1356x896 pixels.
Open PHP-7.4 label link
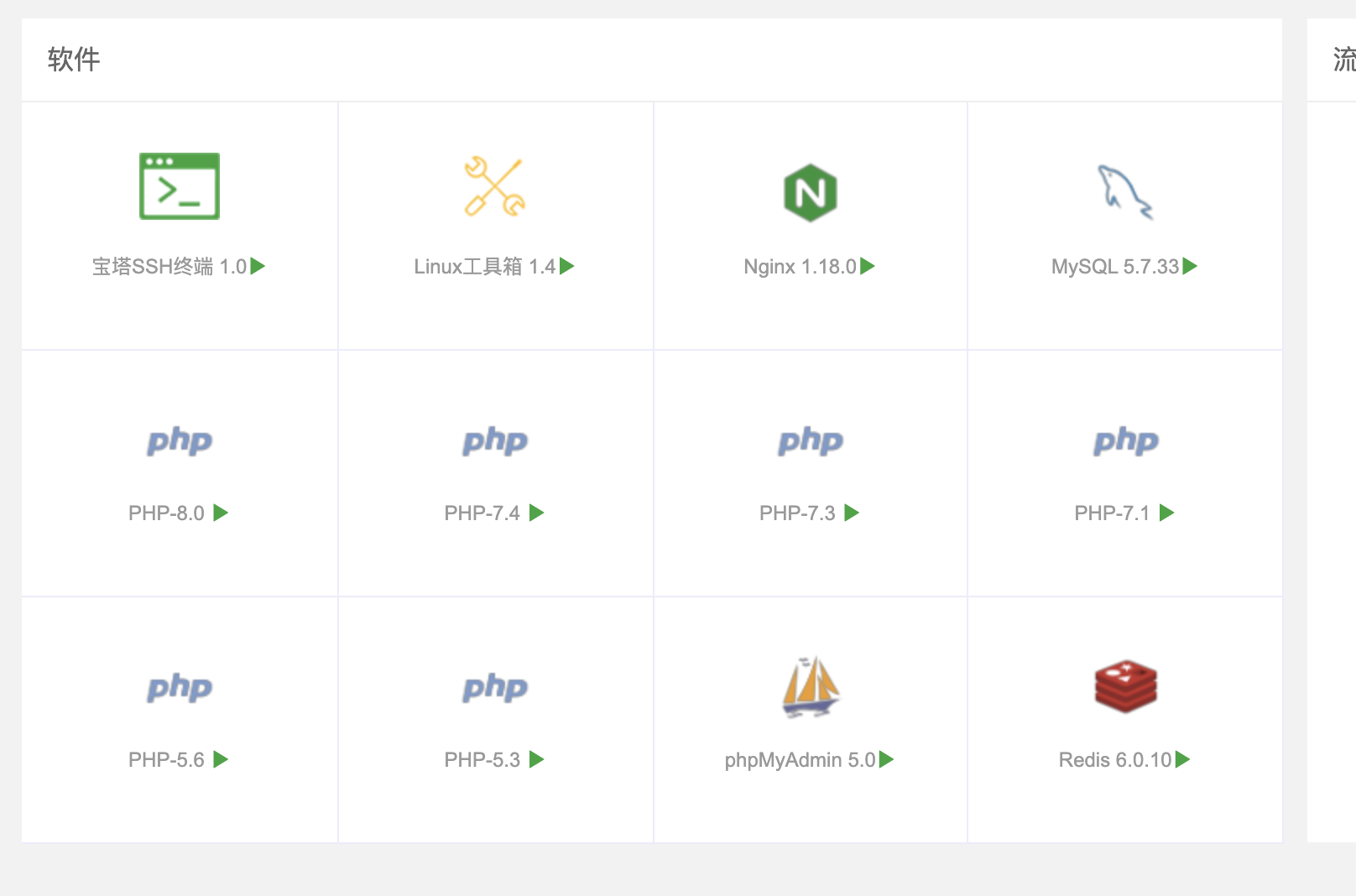point(482,513)
